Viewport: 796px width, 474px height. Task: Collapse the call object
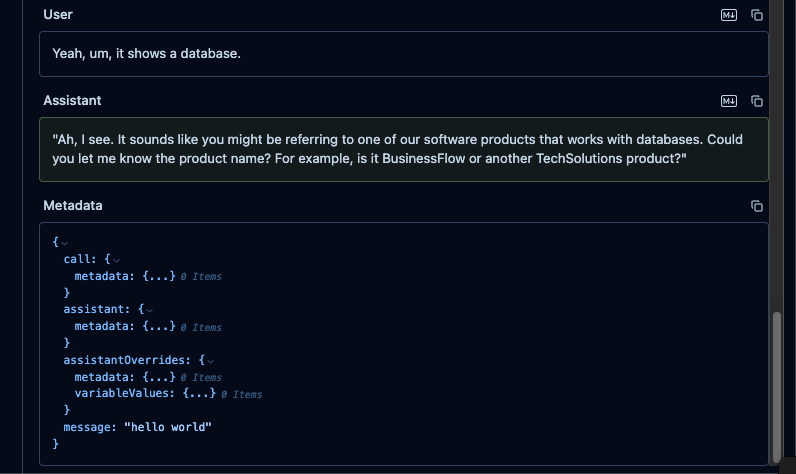click(116, 260)
